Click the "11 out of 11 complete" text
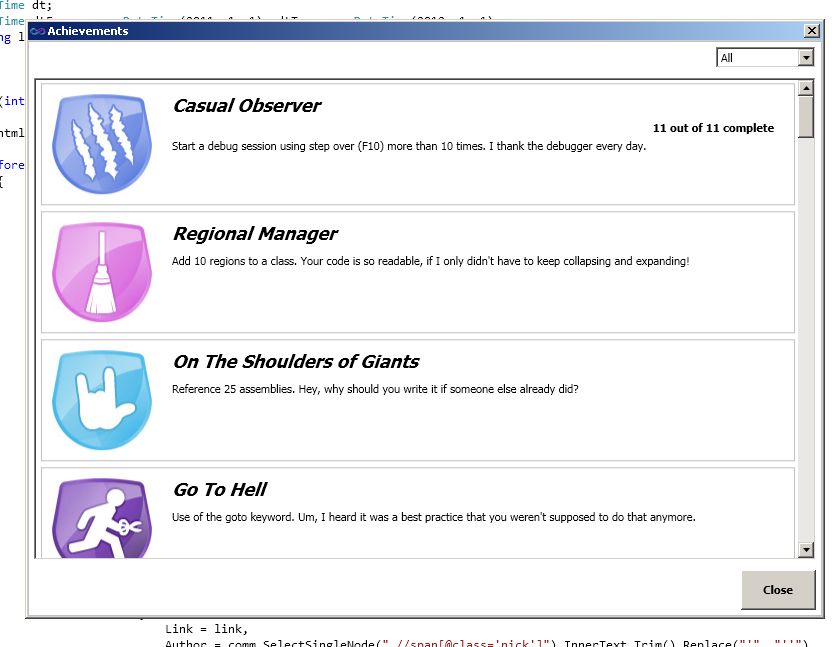The height and width of the screenshot is (647, 839). 713,128
